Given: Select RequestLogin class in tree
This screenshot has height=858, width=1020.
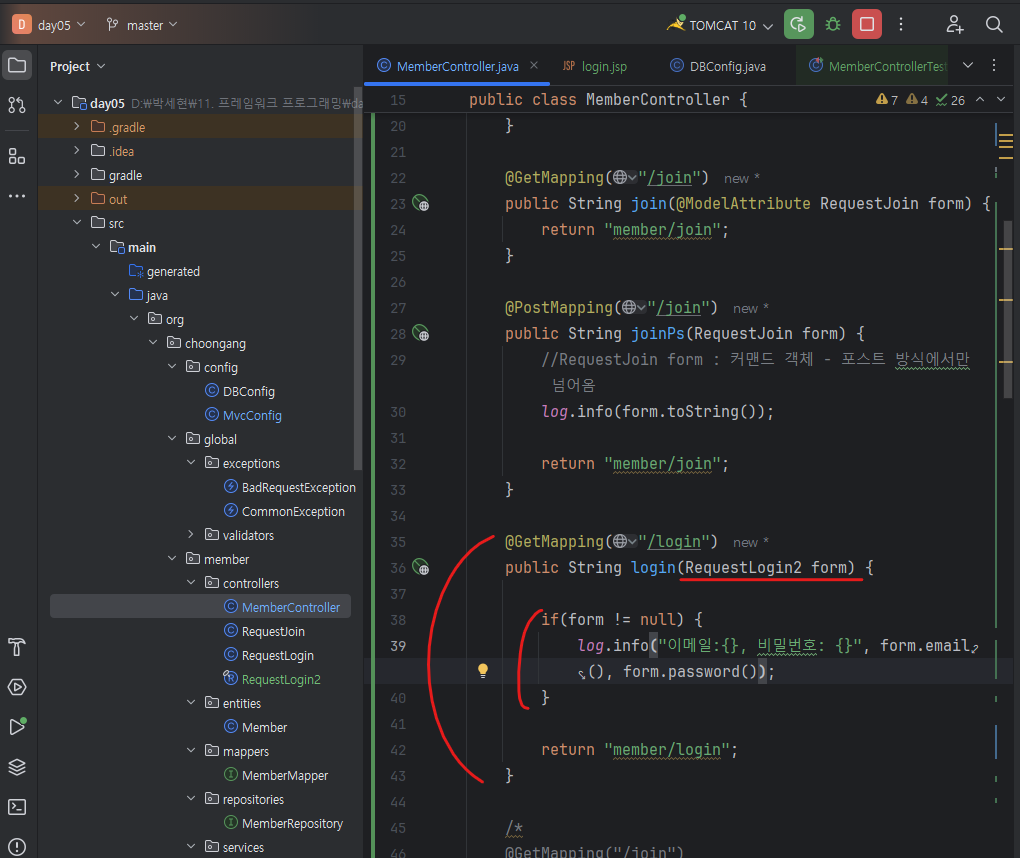Looking at the screenshot, I should coord(269,655).
